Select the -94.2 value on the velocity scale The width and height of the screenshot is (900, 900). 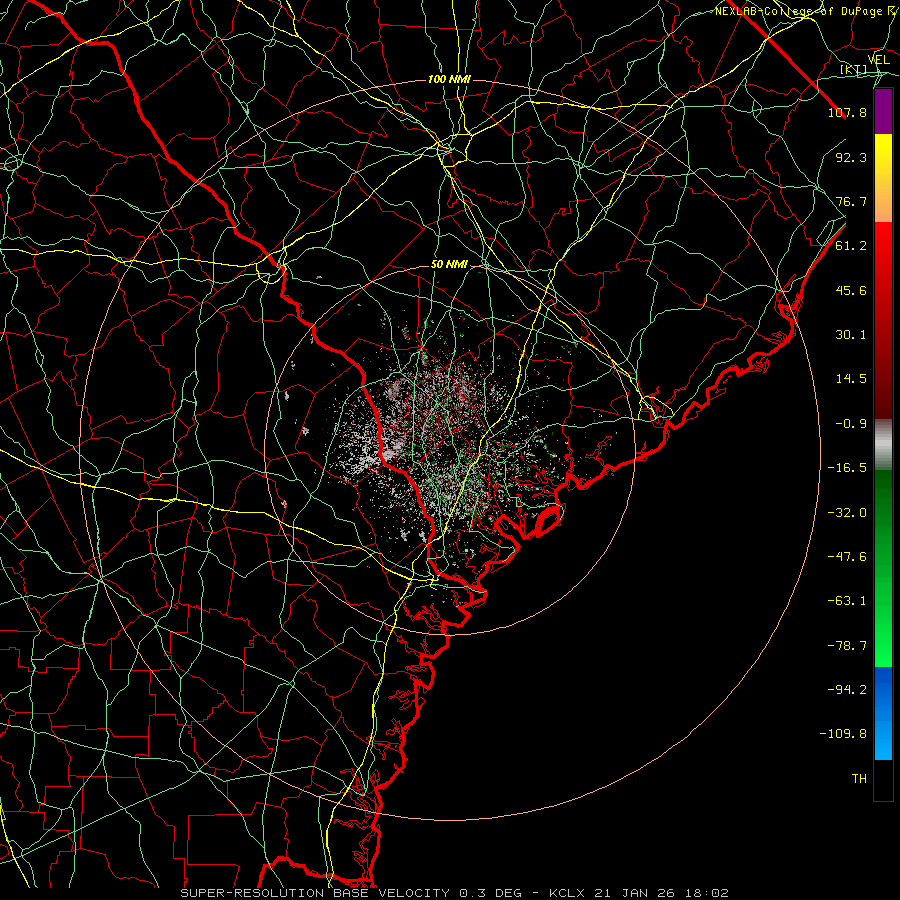[x=847, y=690]
